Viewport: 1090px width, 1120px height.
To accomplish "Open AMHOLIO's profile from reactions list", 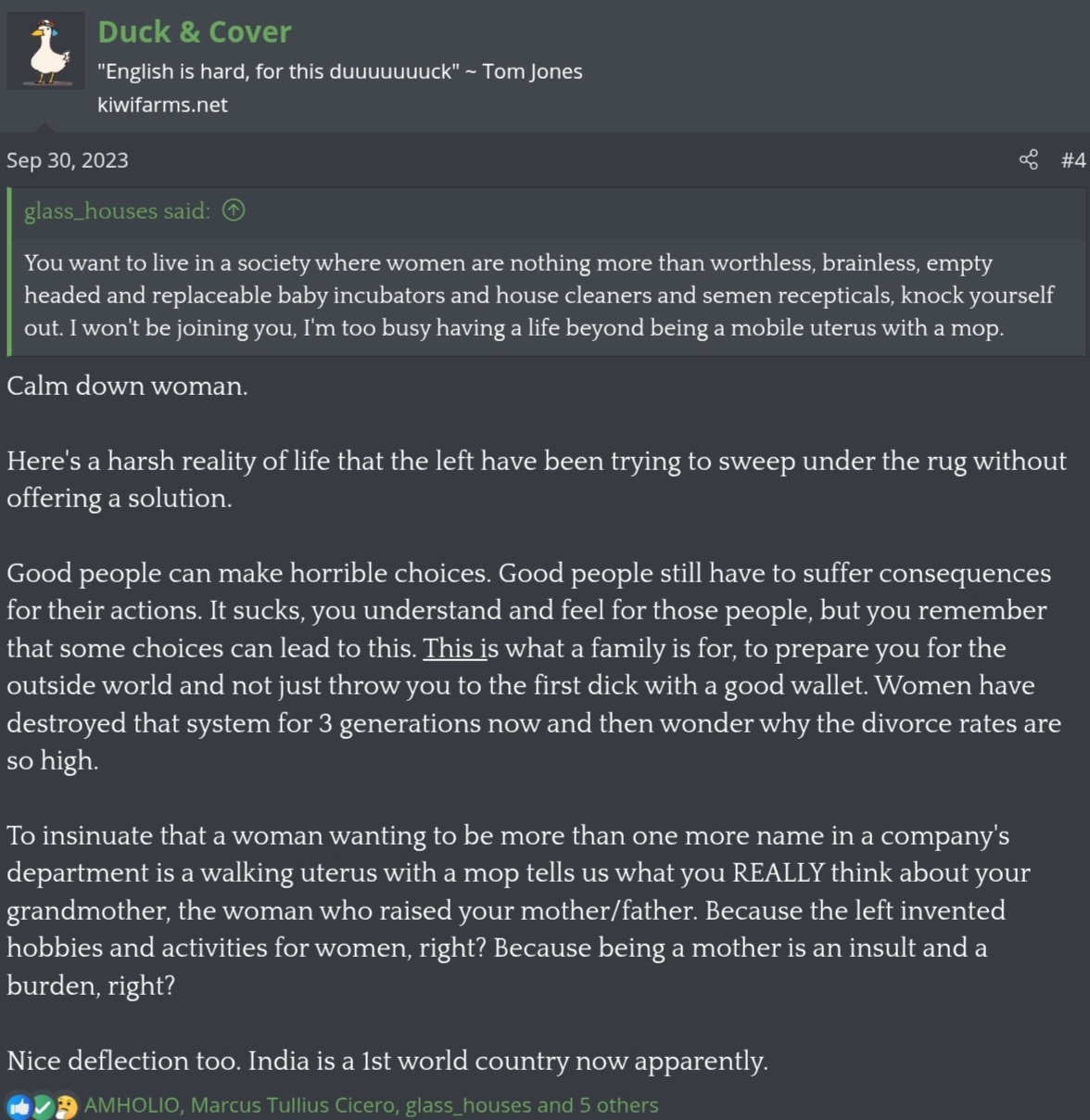I will 133,1105.
